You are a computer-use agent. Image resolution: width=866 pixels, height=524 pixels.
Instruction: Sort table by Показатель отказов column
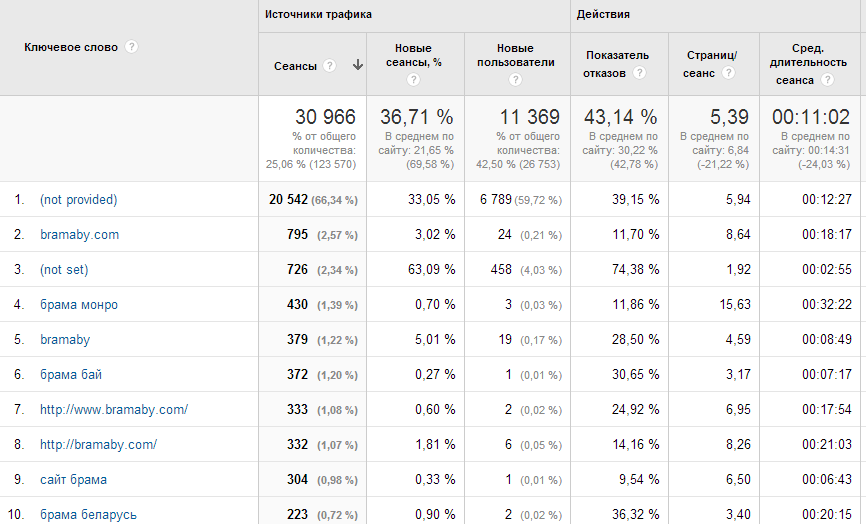616,64
